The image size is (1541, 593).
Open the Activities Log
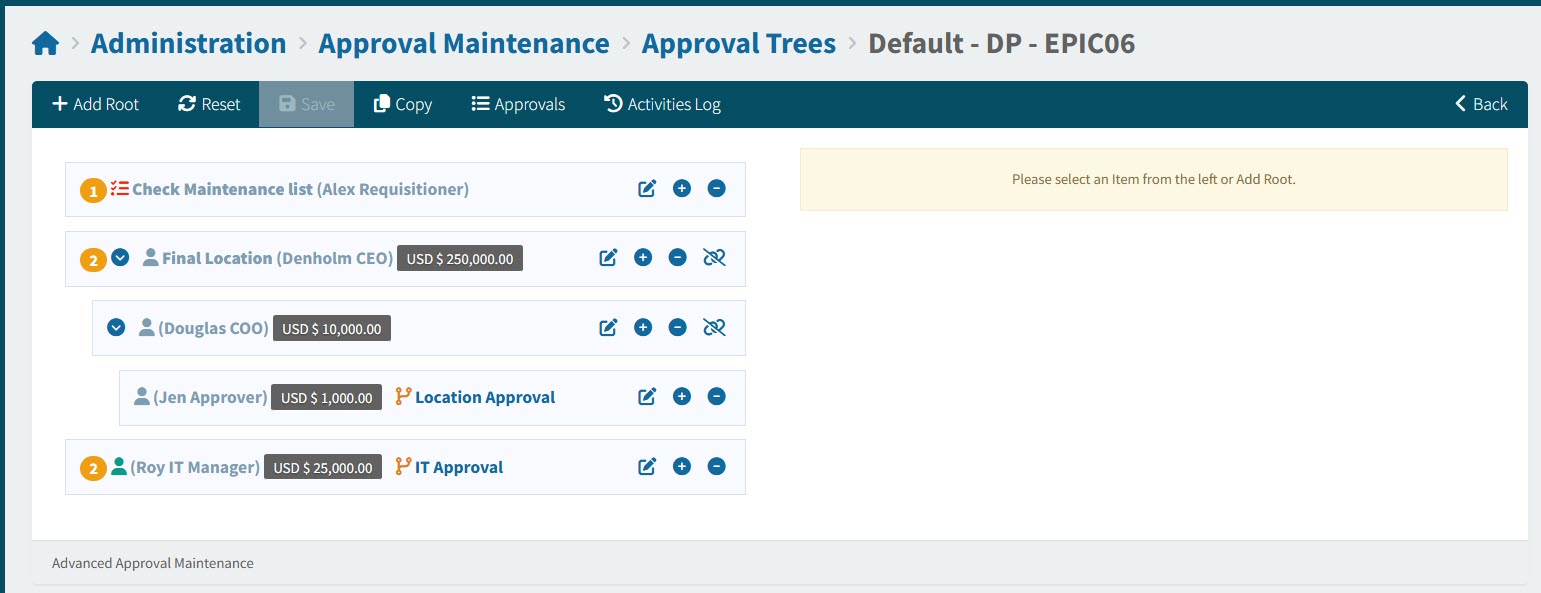[662, 103]
